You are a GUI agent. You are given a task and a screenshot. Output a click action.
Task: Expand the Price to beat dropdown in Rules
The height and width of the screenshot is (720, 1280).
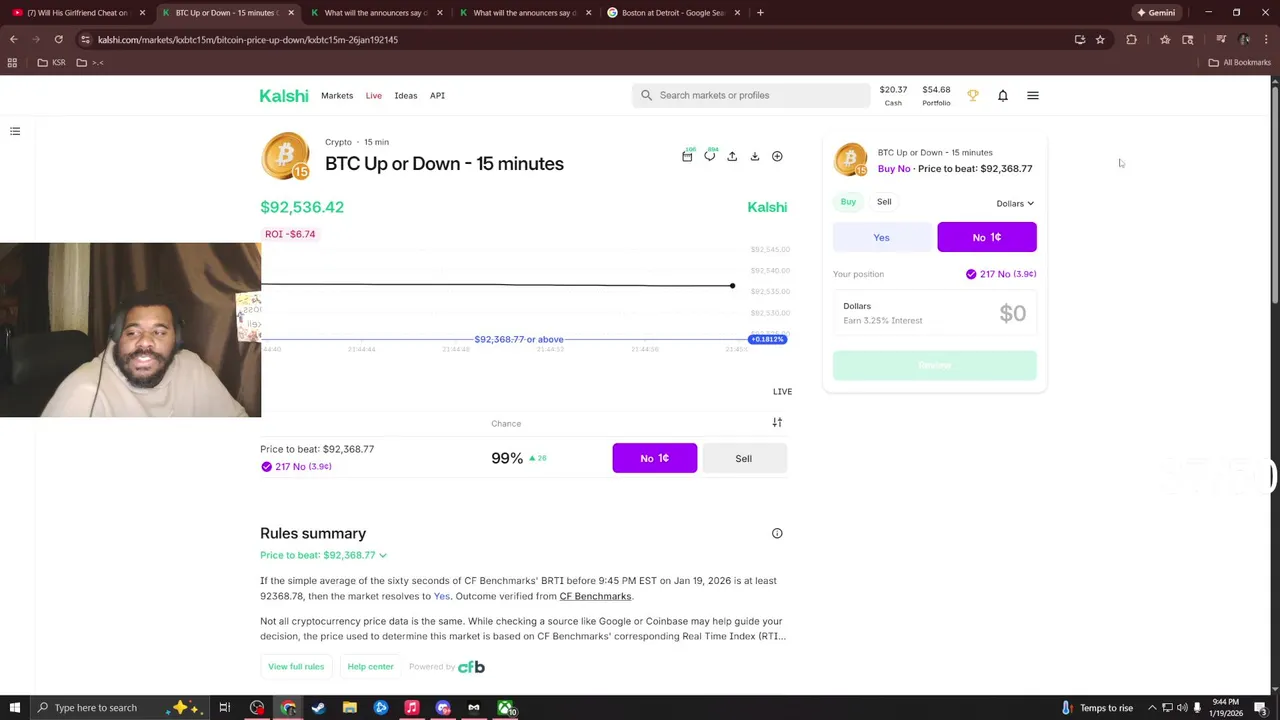(323, 555)
